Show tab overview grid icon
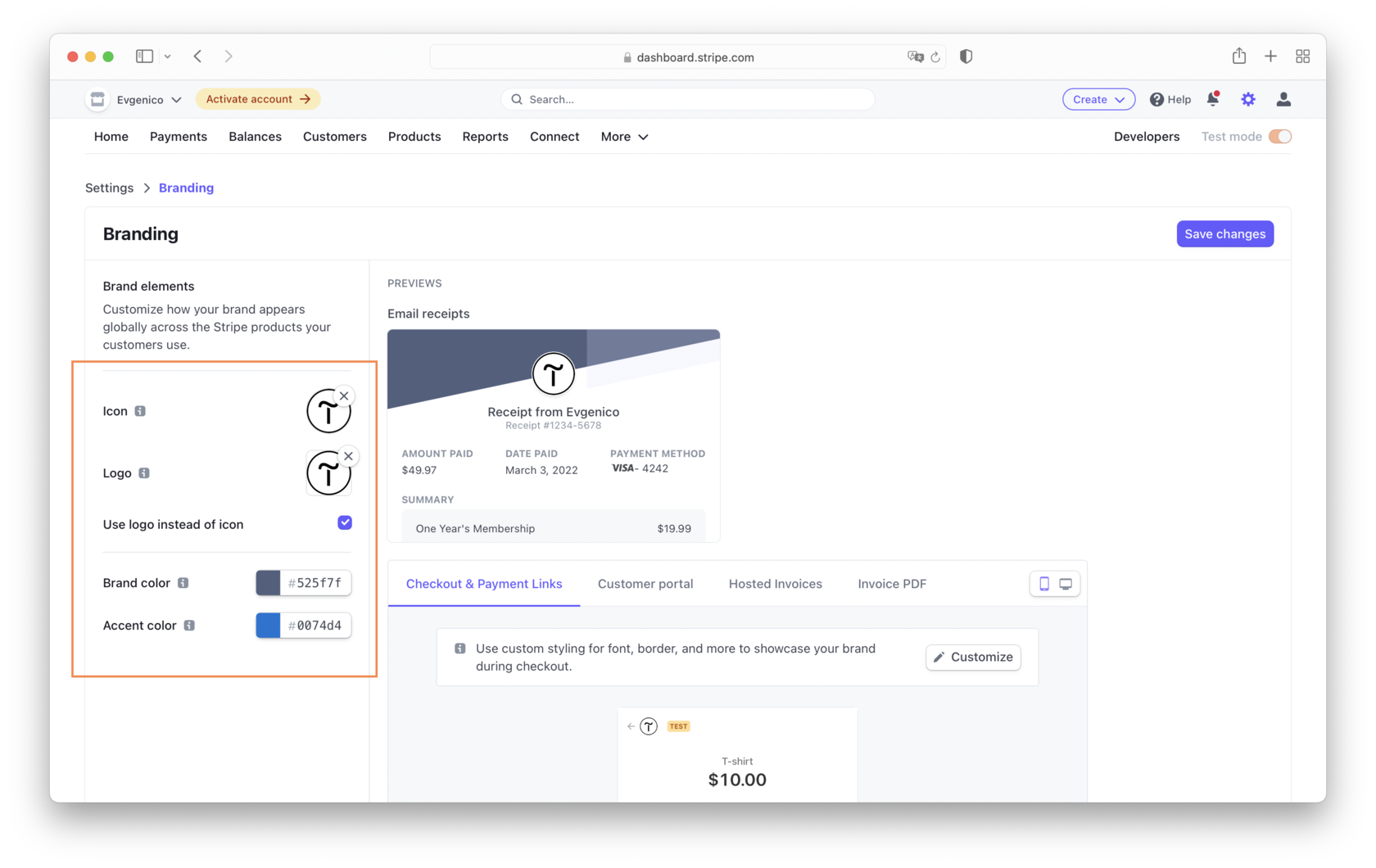Image resolution: width=1376 pixels, height=868 pixels. tap(1302, 57)
